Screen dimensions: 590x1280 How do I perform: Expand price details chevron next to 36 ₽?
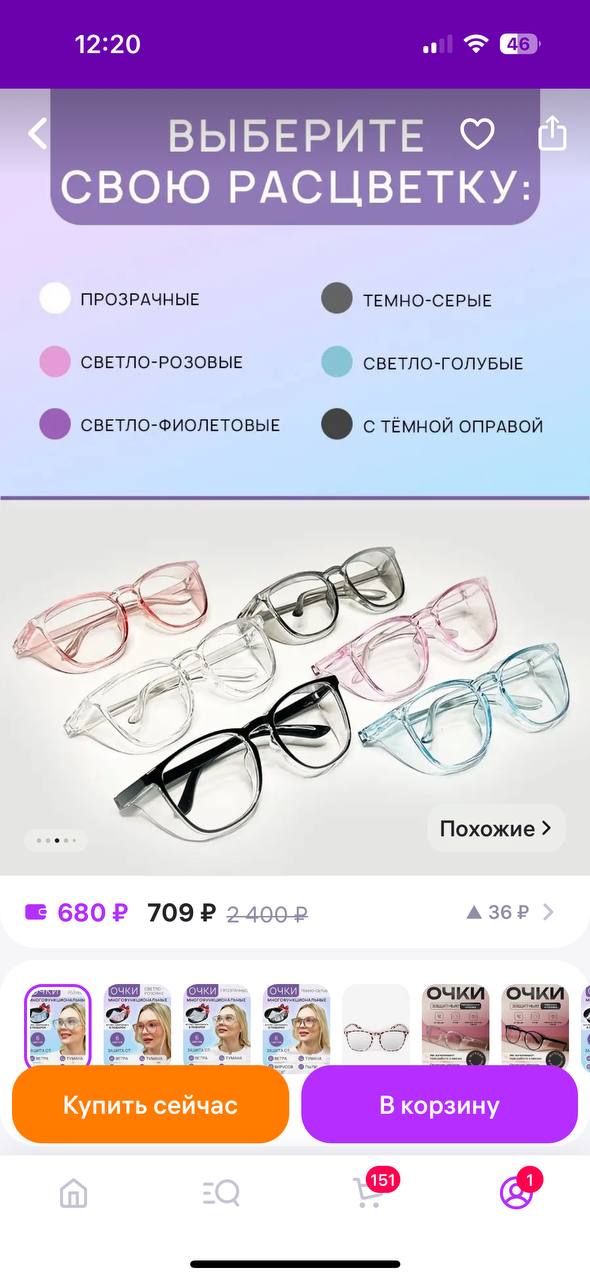(547, 912)
